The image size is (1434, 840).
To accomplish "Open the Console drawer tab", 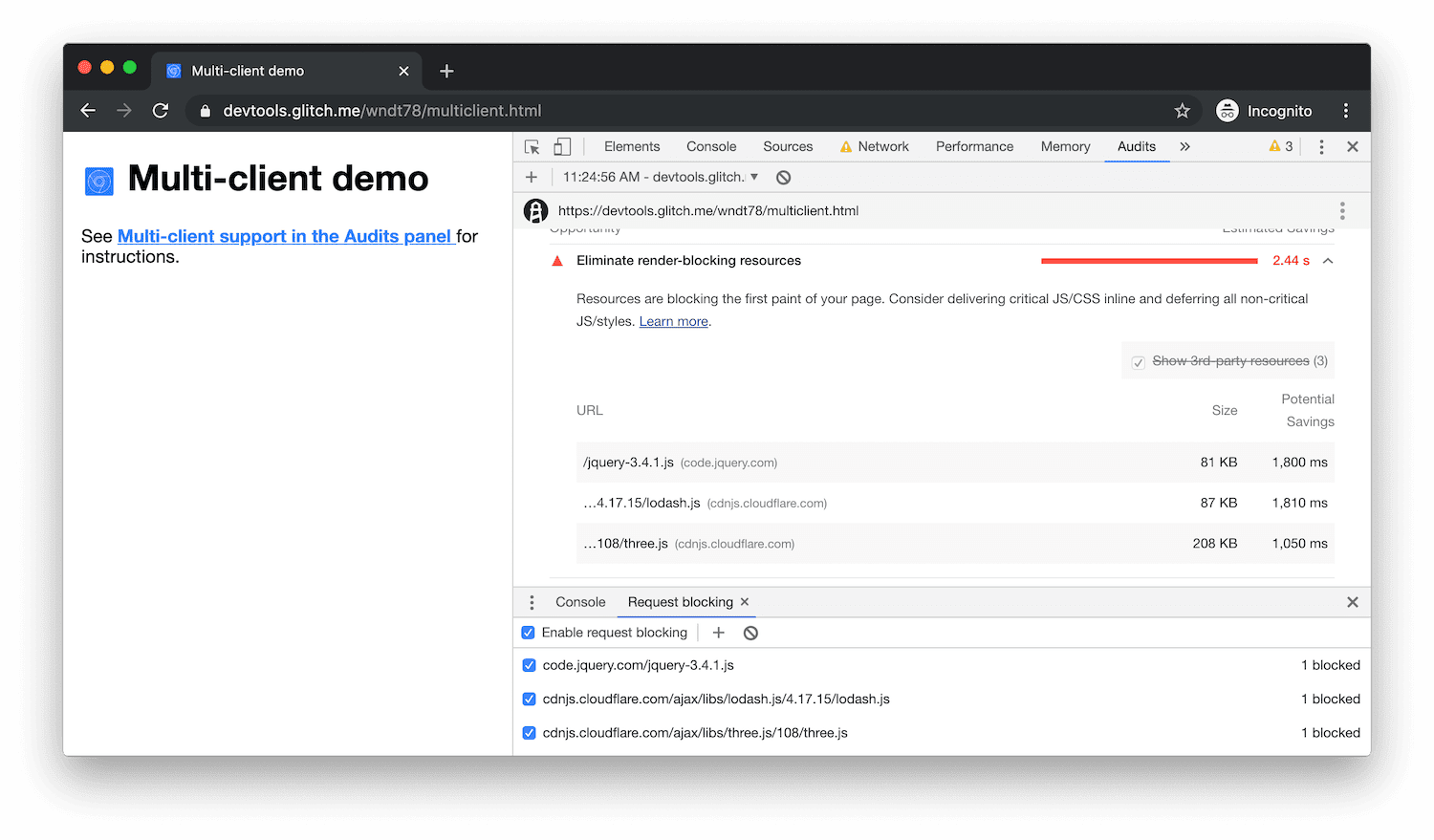I will [x=580, y=602].
